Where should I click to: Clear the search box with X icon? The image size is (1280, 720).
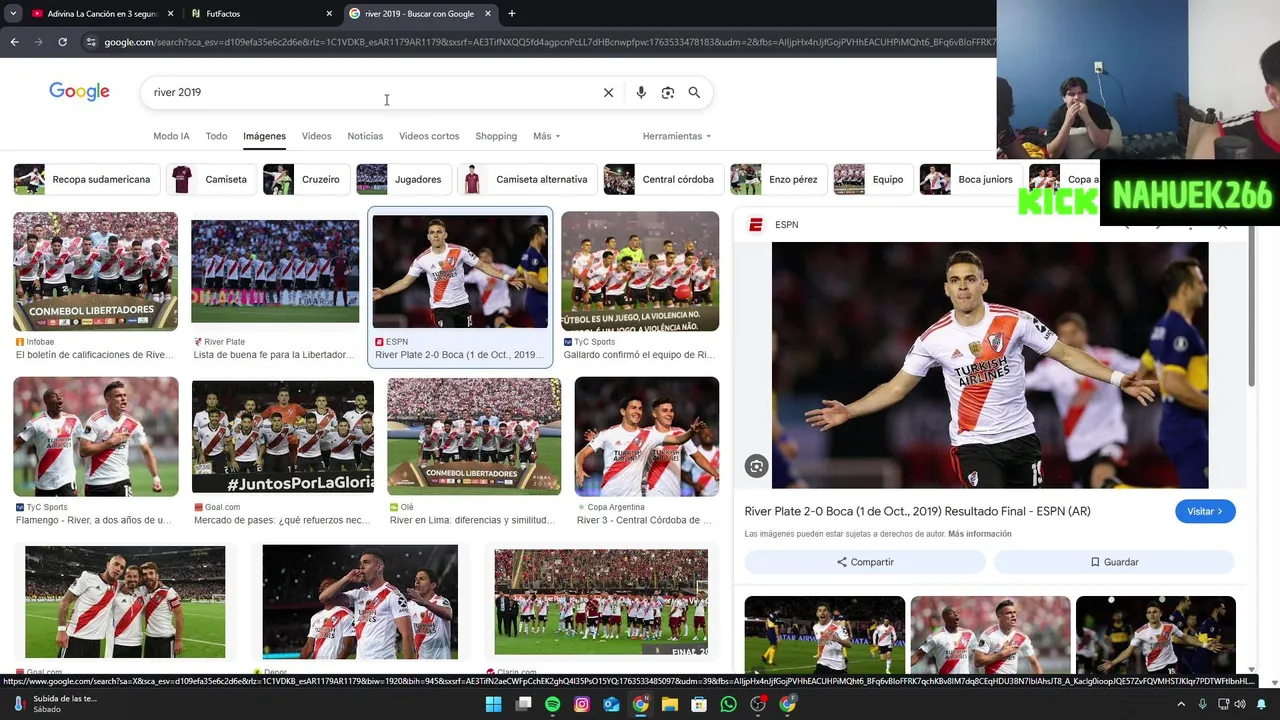608,92
